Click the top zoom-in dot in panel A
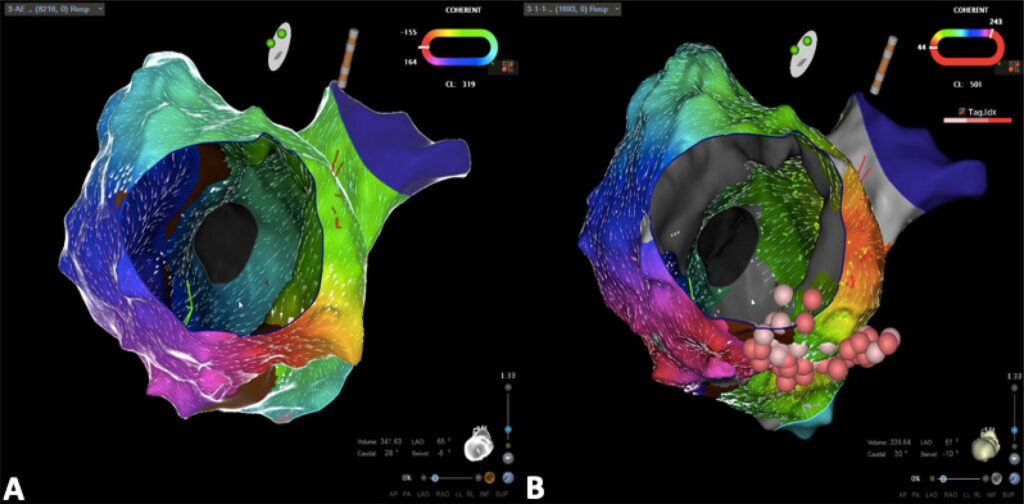This screenshot has height=504, width=1024. [x=508, y=387]
